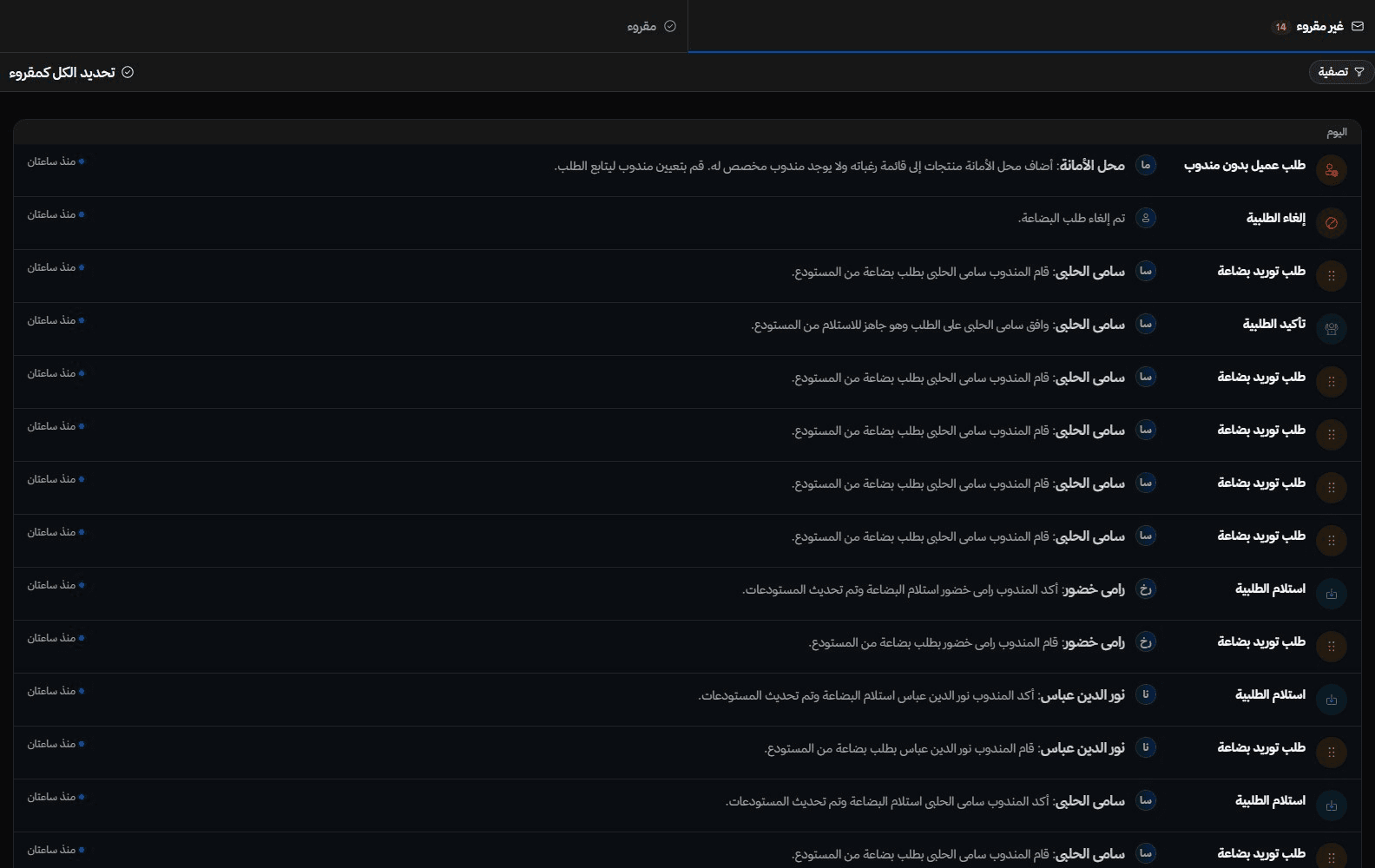Click the message "أكد المندوب رامي خضور استلام البضاعة"
The image size is (1375, 868).
tap(900, 589)
